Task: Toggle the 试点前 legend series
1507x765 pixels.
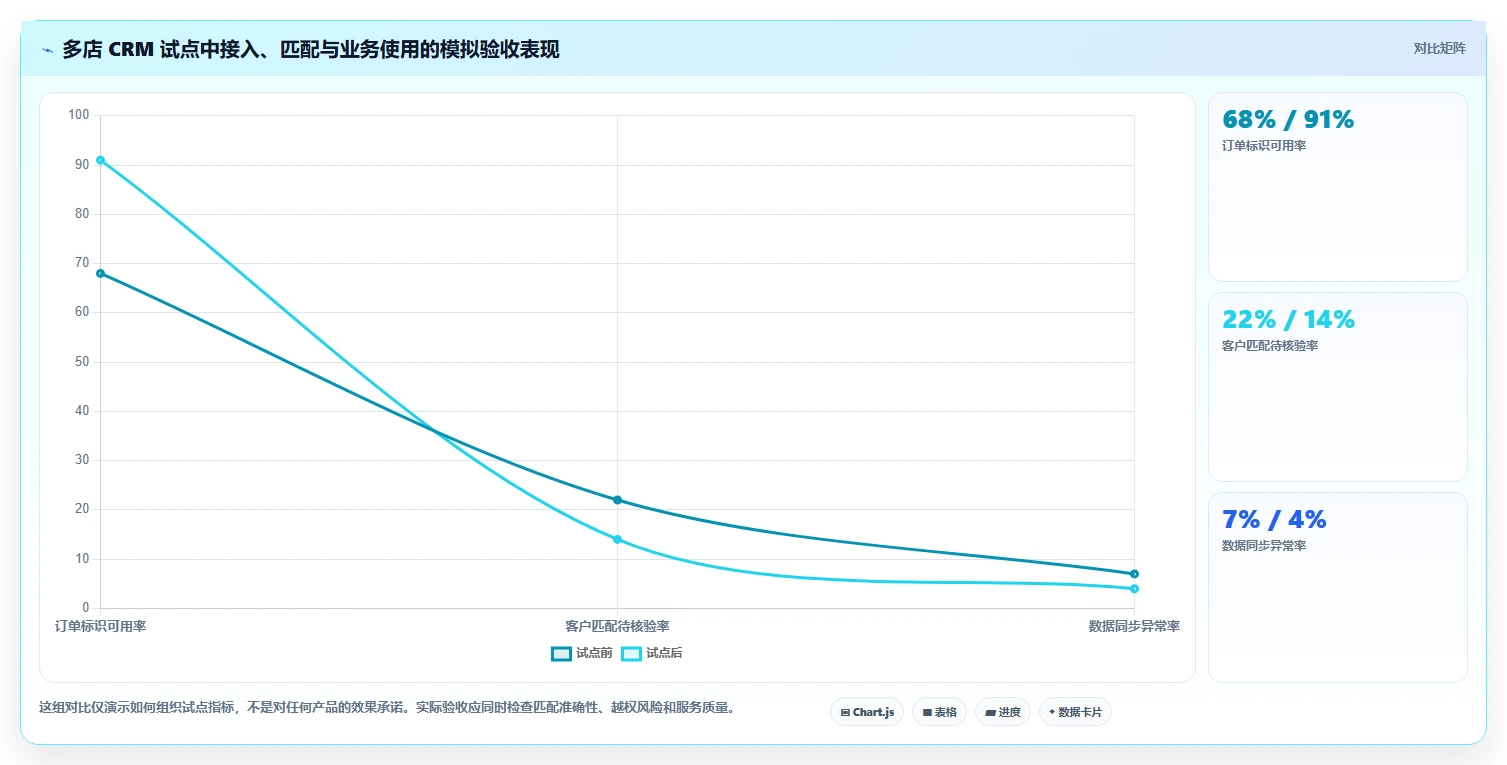Action: tap(582, 653)
